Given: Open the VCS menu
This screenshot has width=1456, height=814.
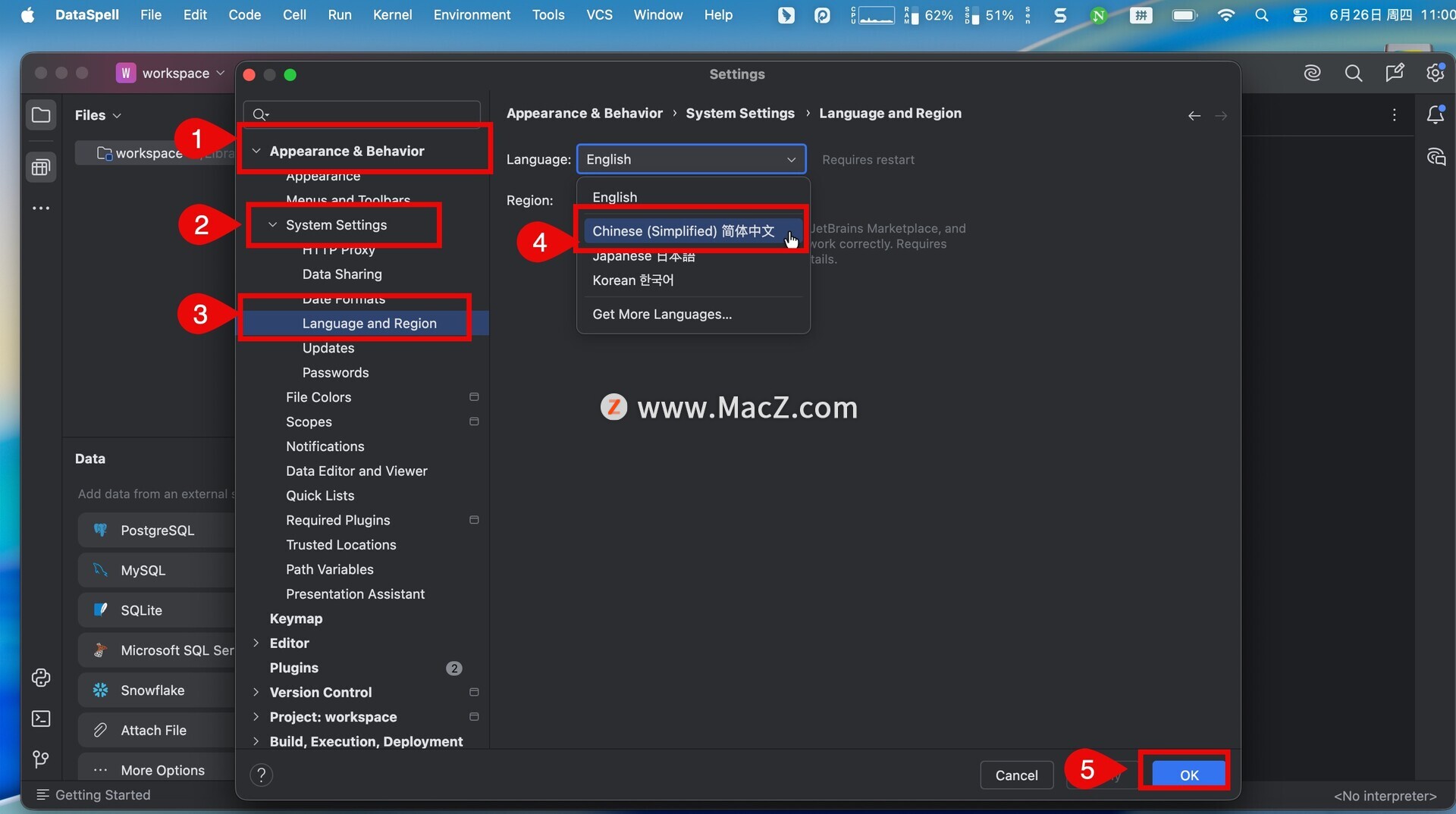Looking at the screenshot, I should (599, 15).
